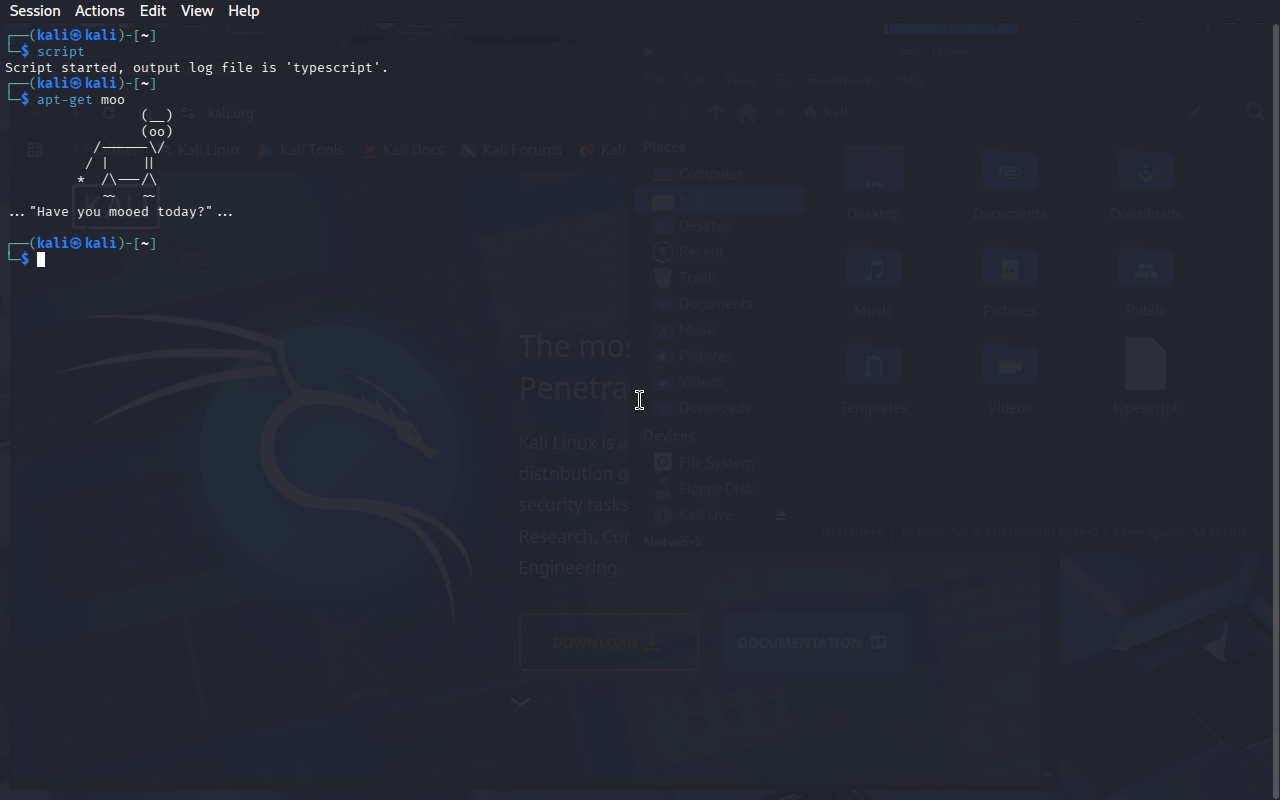Eject the Kali Live device
The height and width of the screenshot is (800, 1280).
pyautogui.click(x=781, y=515)
